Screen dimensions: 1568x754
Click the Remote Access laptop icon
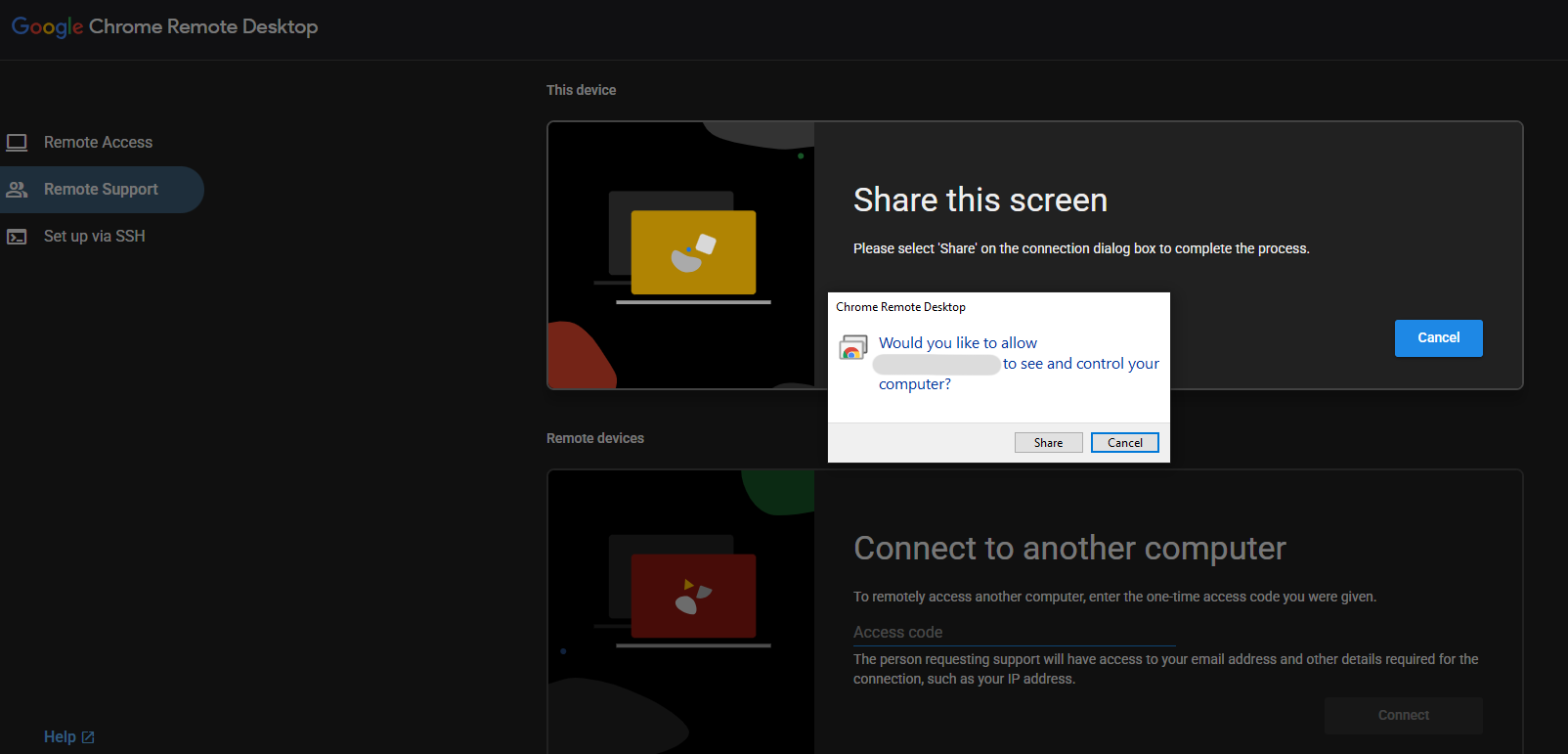[x=17, y=143]
